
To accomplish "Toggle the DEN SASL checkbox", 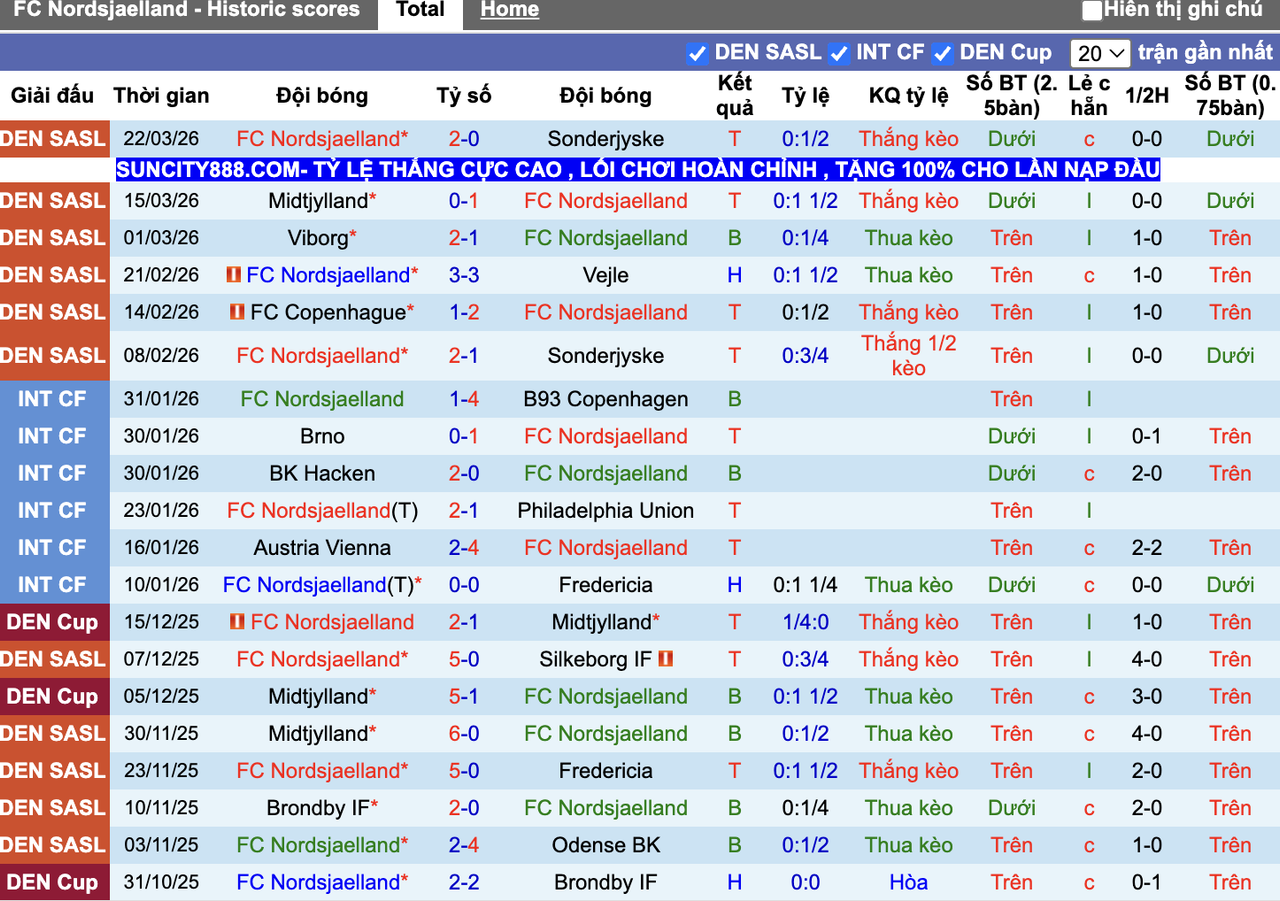I will click(x=698, y=53).
